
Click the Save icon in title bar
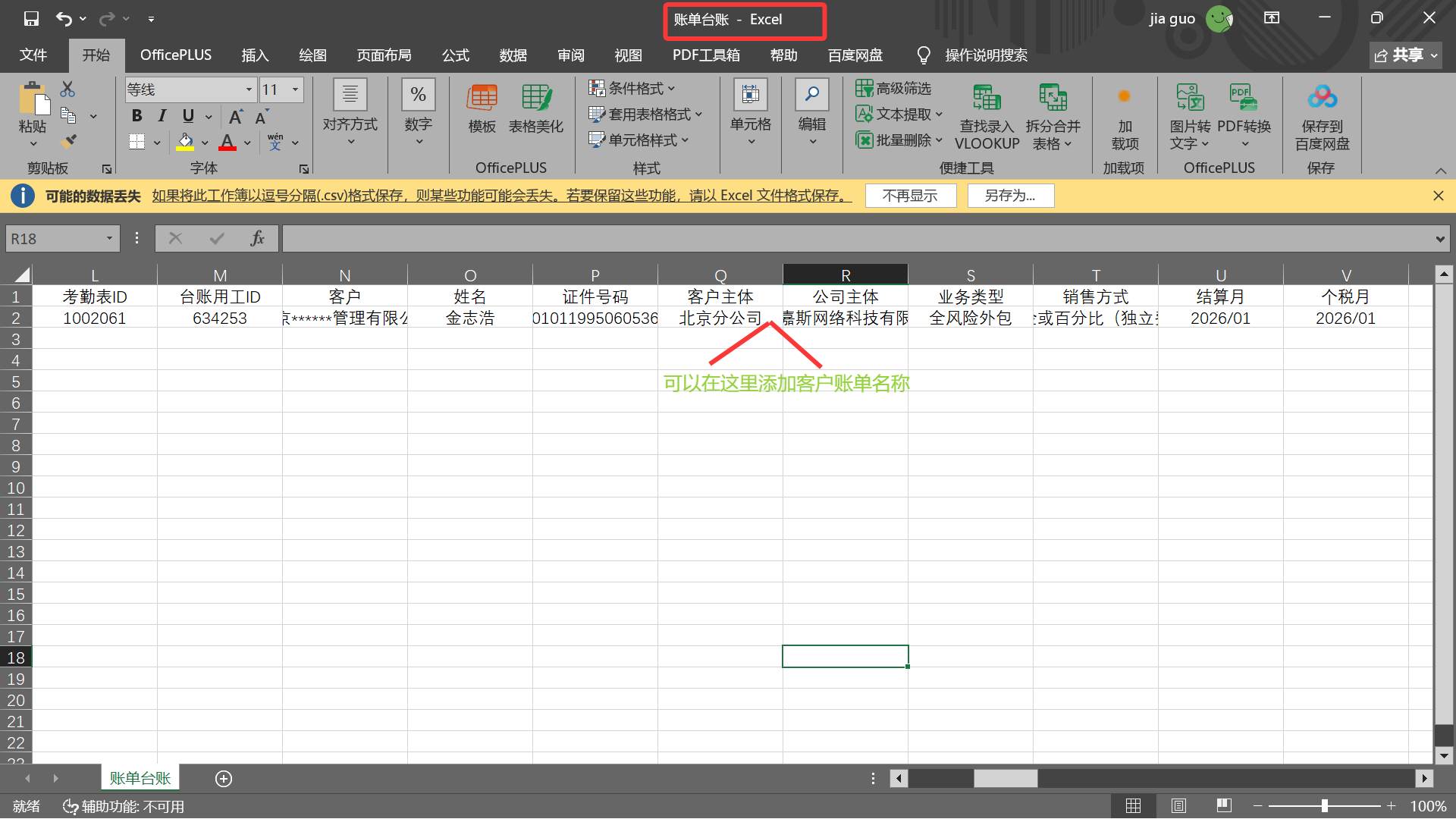pyautogui.click(x=31, y=18)
